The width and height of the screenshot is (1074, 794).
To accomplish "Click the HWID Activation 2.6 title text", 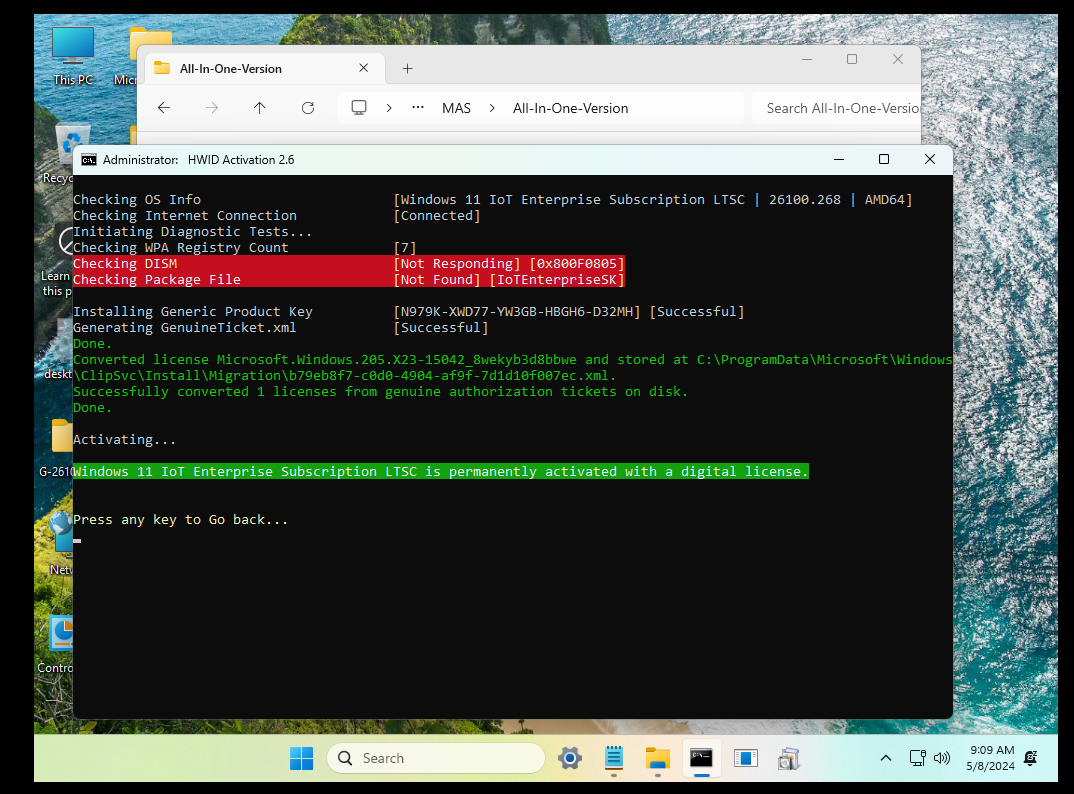I will (241, 160).
